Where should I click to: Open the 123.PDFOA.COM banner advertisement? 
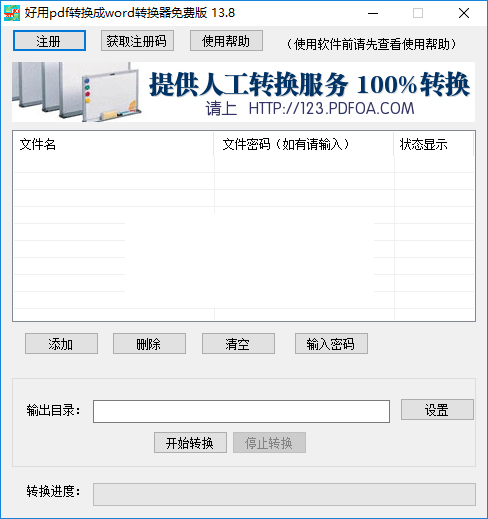[x=243, y=92]
